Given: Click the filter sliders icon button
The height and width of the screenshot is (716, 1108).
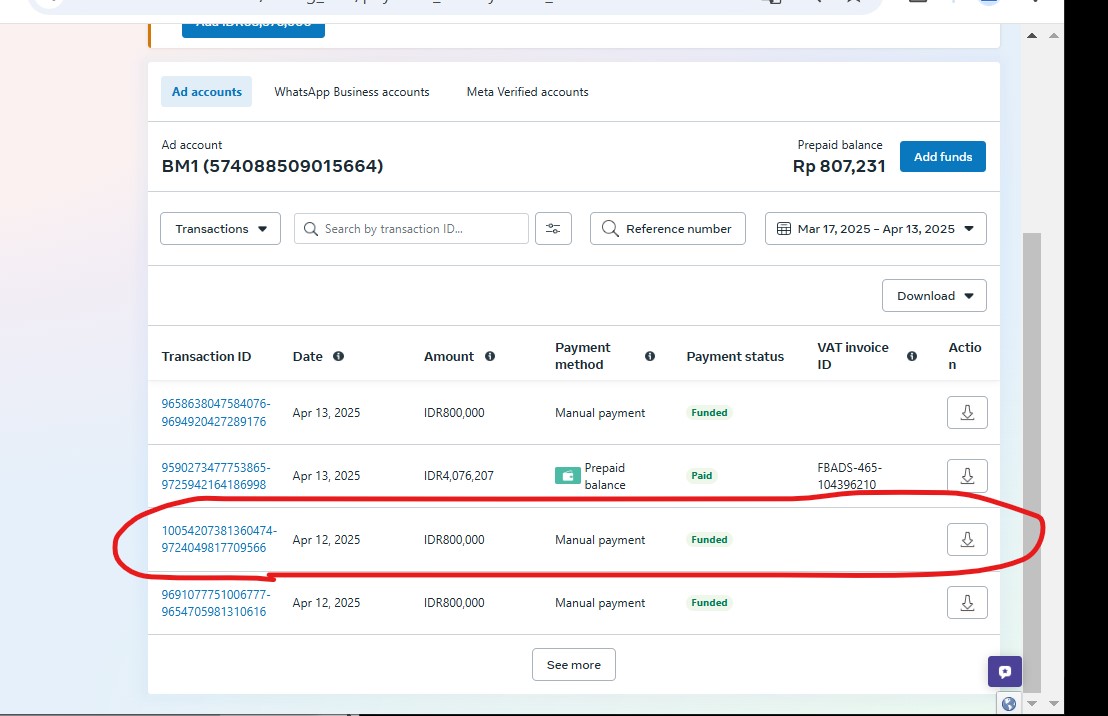Looking at the screenshot, I should (553, 229).
